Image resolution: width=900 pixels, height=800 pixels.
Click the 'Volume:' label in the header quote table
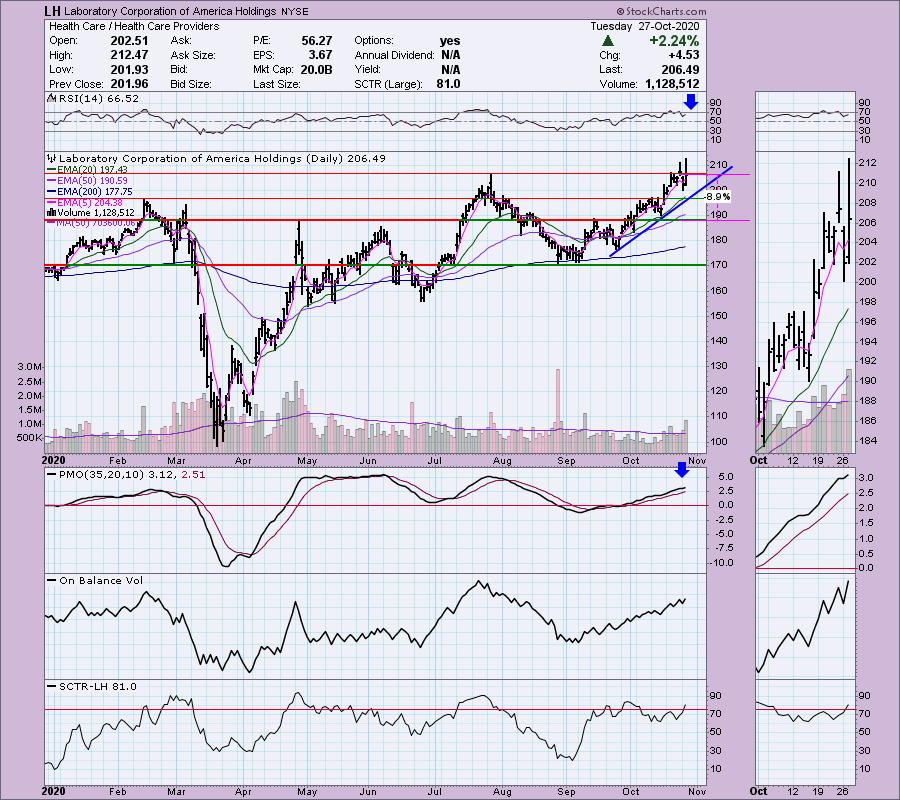click(x=618, y=84)
